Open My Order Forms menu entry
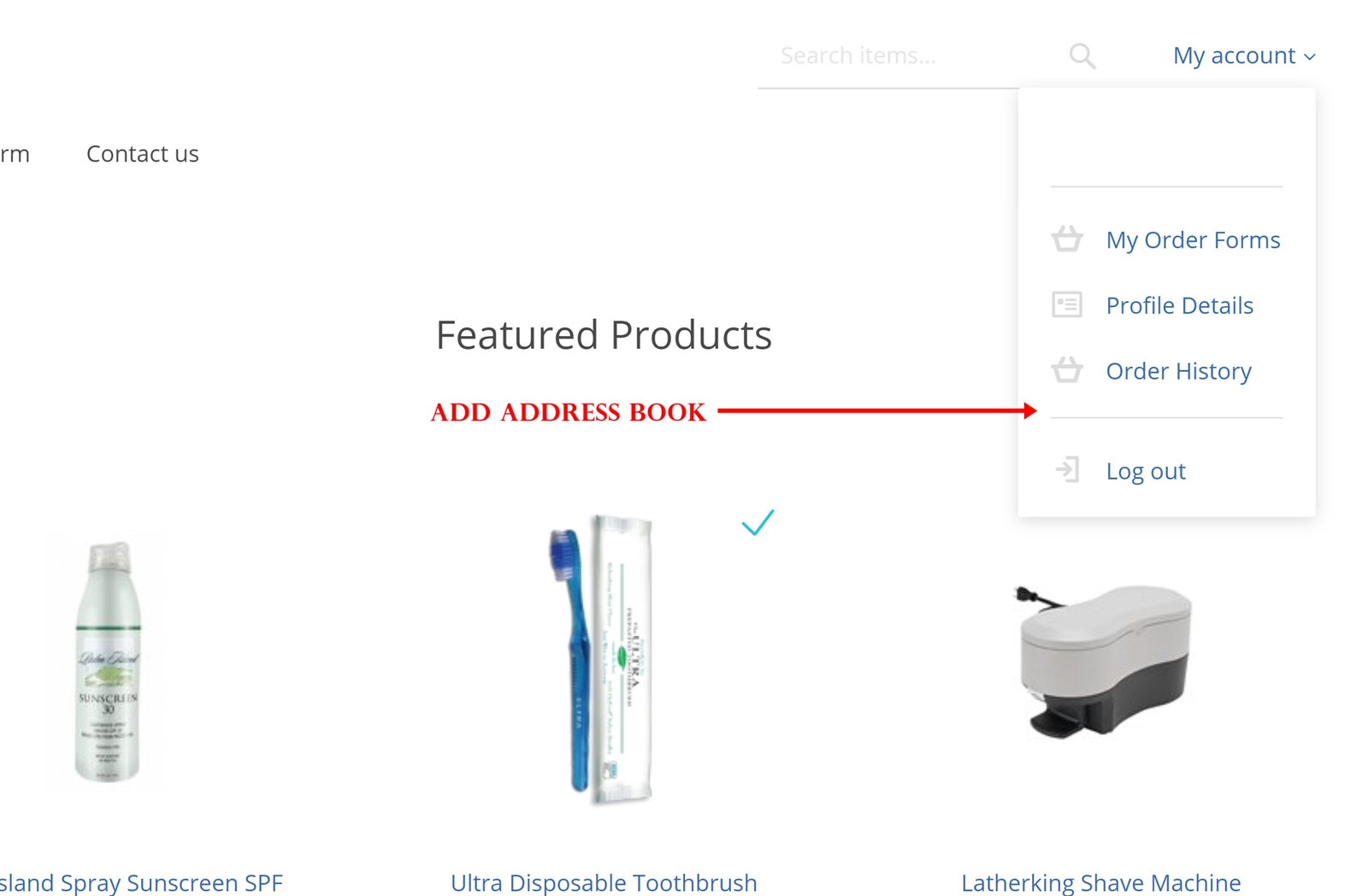The height and width of the screenshot is (896, 1368). pyautogui.click(x=1193, y=240)
